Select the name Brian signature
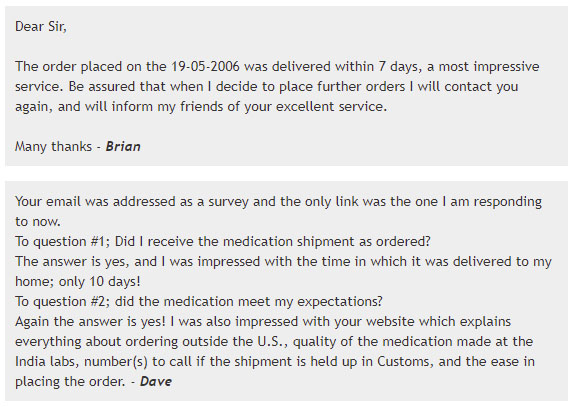The height and width of the screenshot is (407, 573). click(x=123, y=147)
